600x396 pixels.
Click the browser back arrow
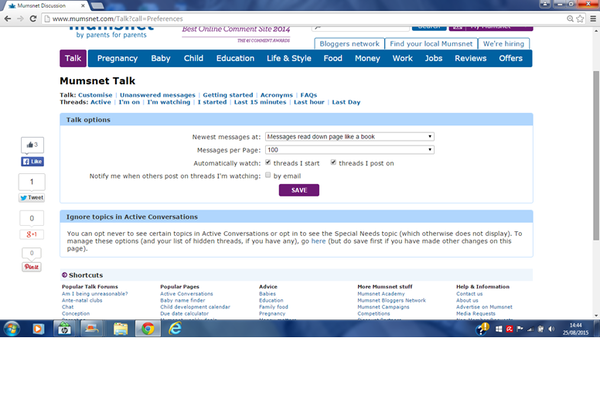(8, 18)
